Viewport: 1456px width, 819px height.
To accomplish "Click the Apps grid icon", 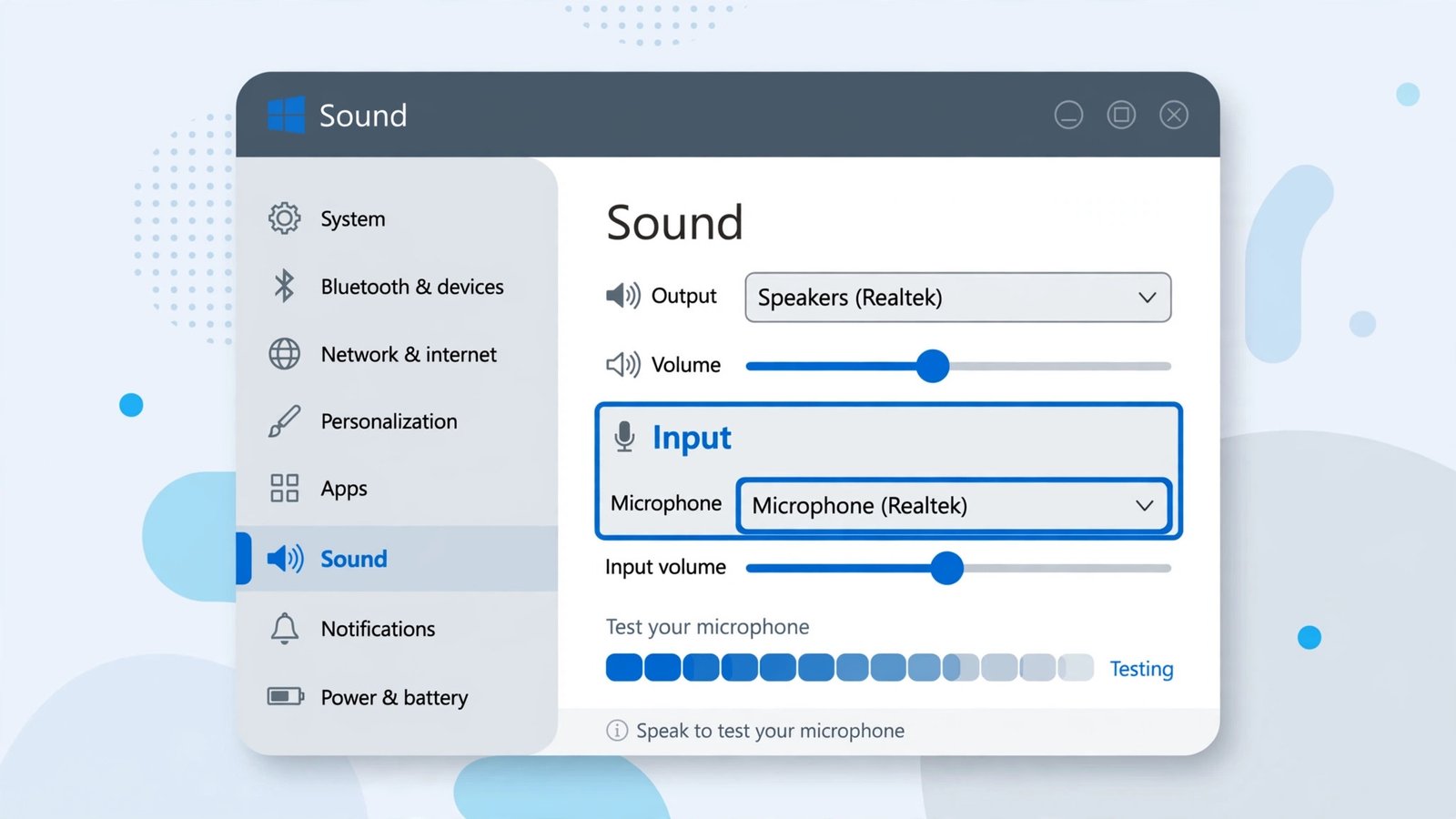I will (x=284, y=489).
